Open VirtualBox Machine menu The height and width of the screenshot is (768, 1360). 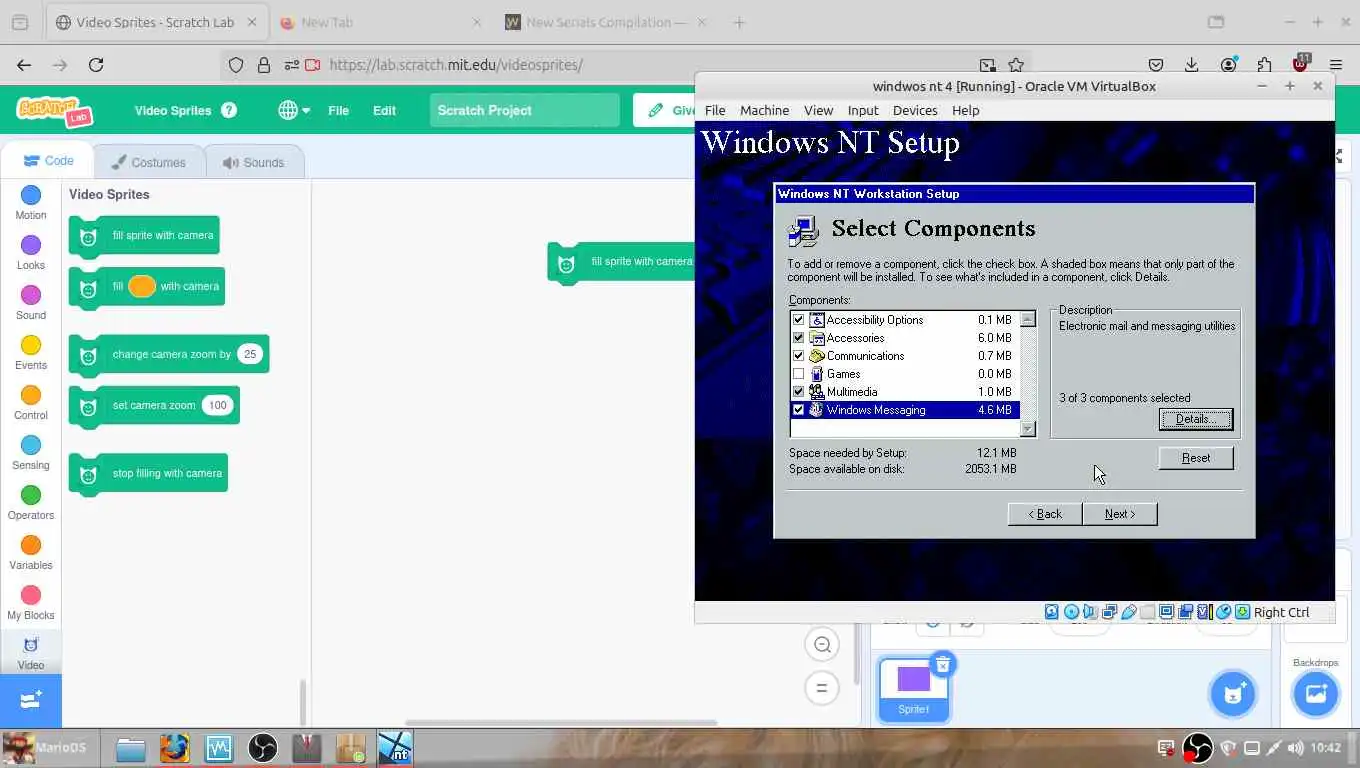point(765,110)
